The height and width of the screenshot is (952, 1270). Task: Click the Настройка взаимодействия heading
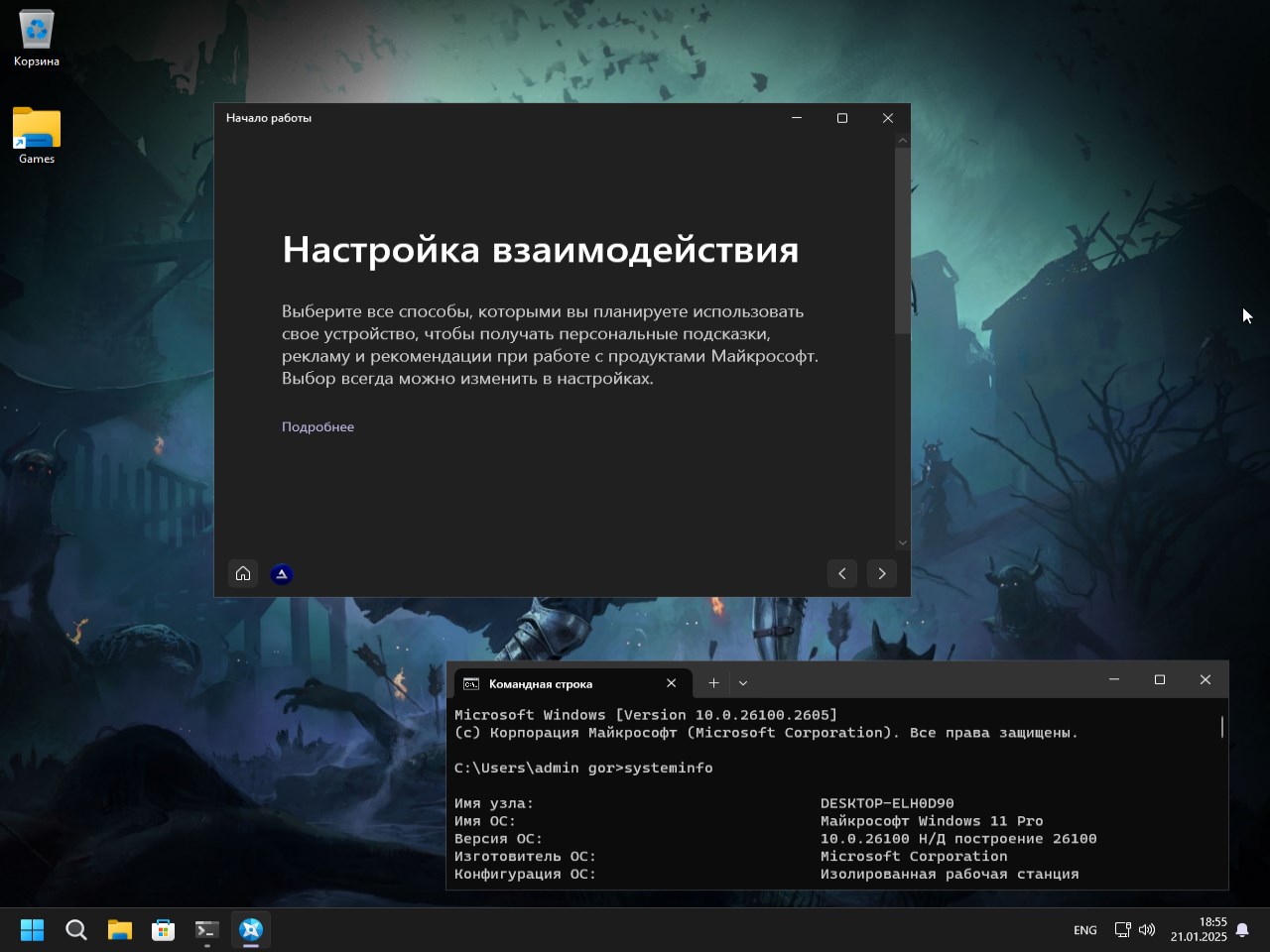click(541, 250)
